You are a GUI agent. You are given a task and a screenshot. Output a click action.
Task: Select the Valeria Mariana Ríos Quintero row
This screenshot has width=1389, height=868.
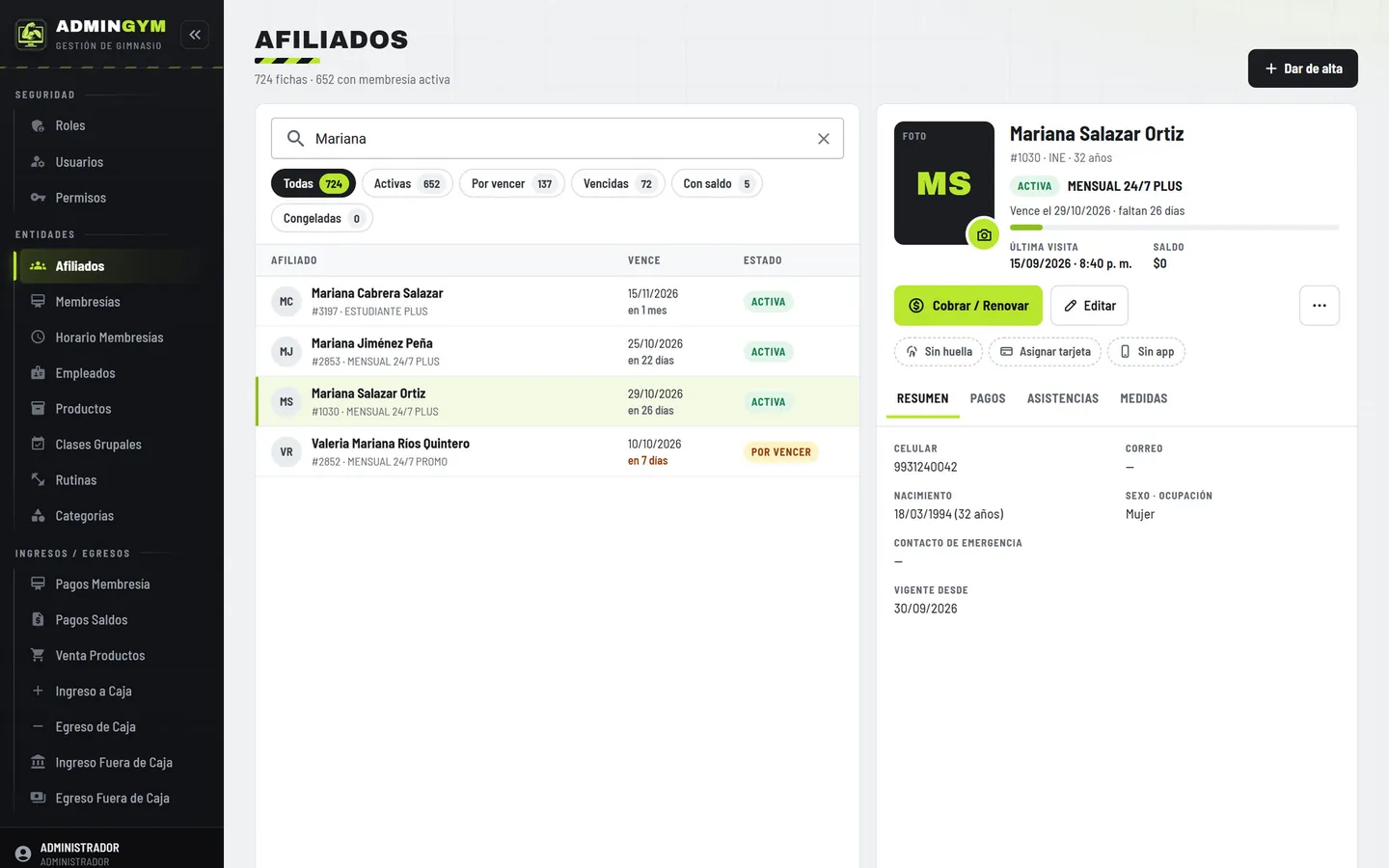[x=558, y=452]
